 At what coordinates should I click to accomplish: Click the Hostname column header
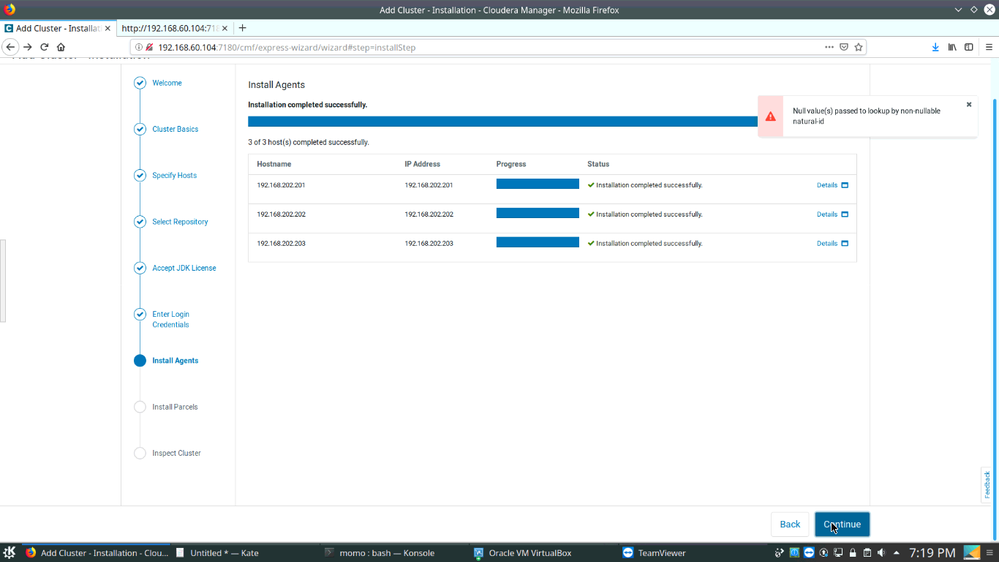(274, 164)
